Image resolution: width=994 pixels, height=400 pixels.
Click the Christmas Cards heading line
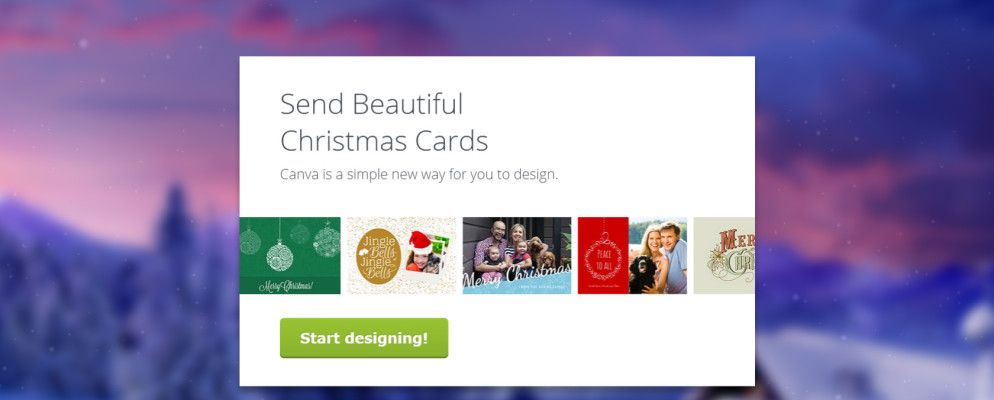(384, 141)
